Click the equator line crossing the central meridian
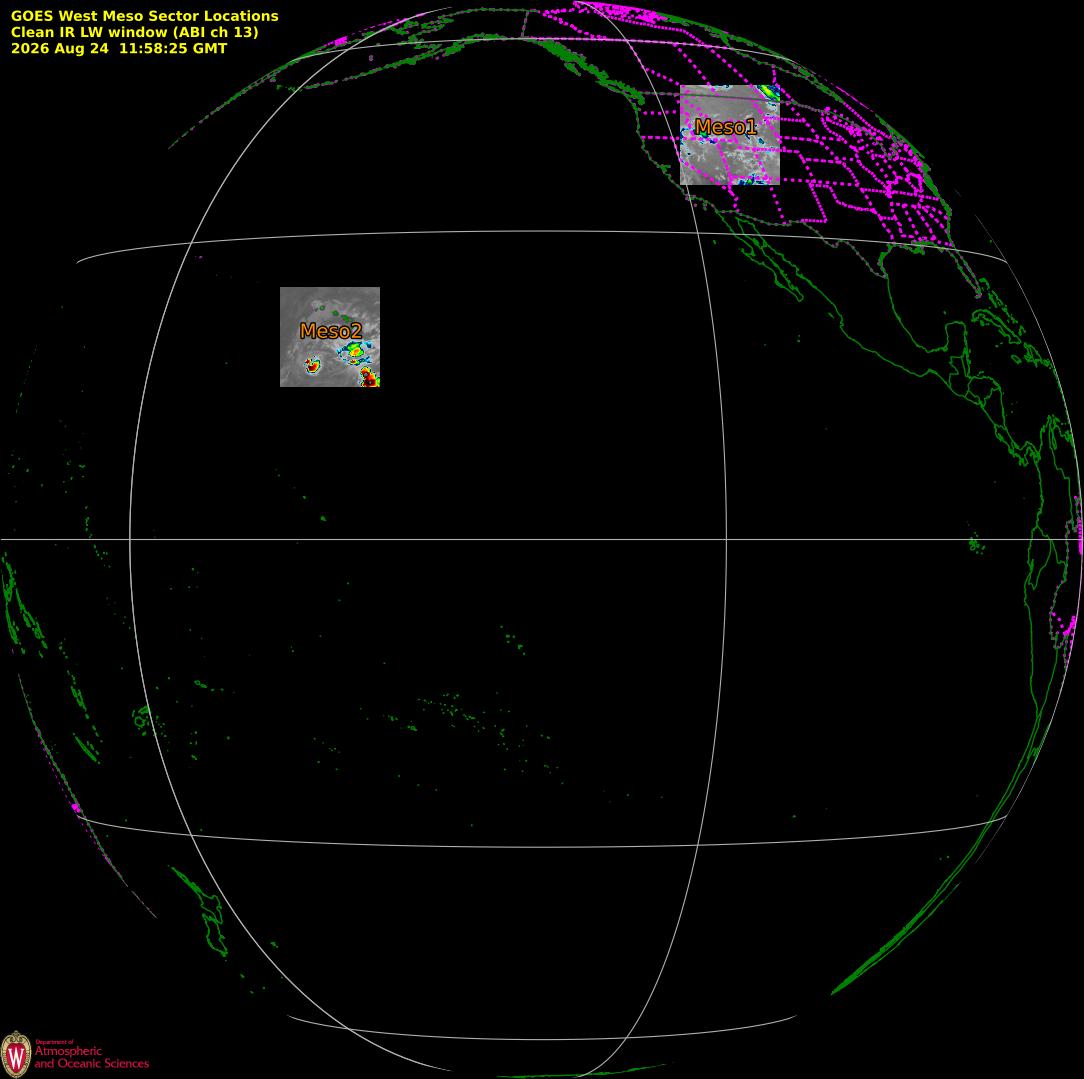 pos(726,539)
